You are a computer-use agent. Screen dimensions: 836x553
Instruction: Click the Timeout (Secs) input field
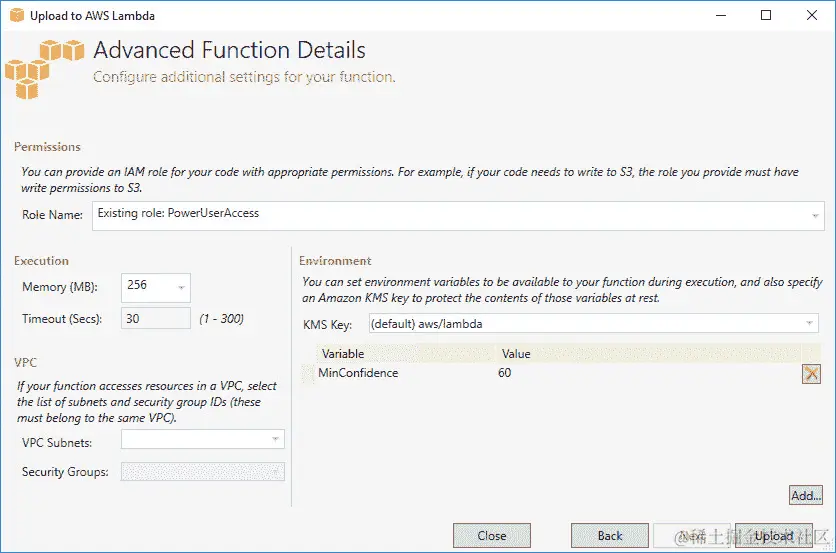[x=156, y=318]
